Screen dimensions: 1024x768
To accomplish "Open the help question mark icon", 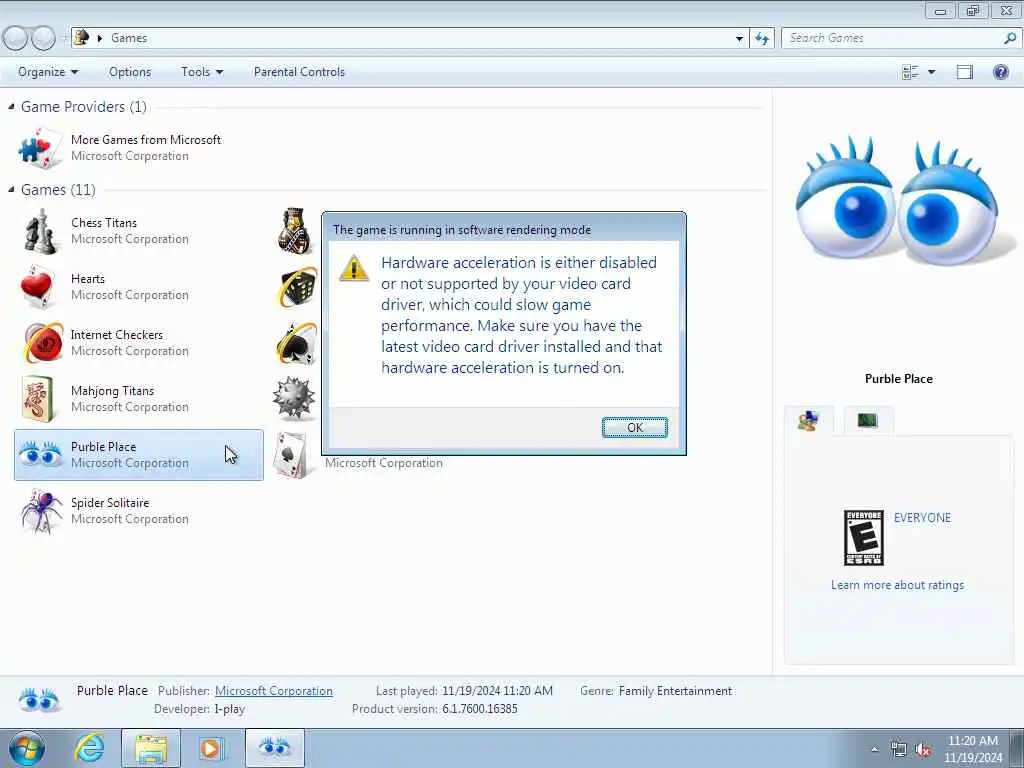I will tap(1000, 72).
